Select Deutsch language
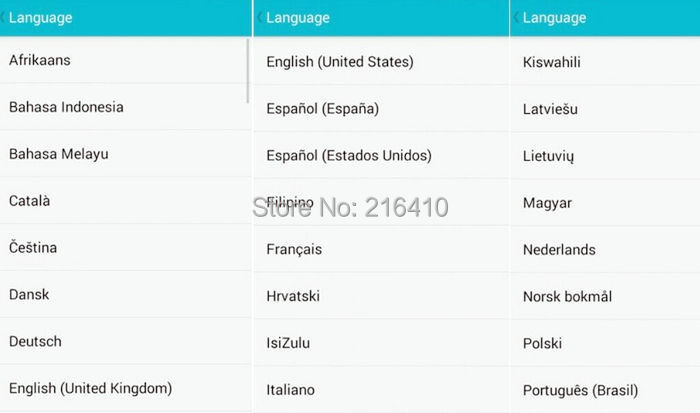This screenshot has width=700, height=413. click(x=35, y=341)
